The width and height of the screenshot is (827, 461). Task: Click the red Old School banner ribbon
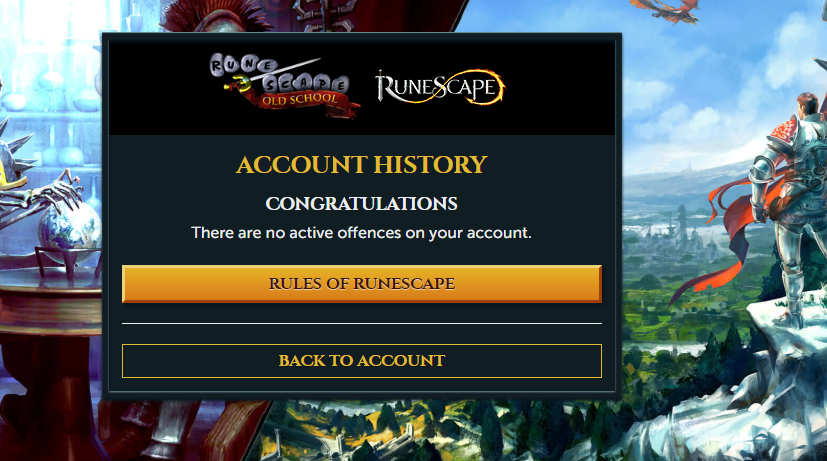(x=304, y=102)
